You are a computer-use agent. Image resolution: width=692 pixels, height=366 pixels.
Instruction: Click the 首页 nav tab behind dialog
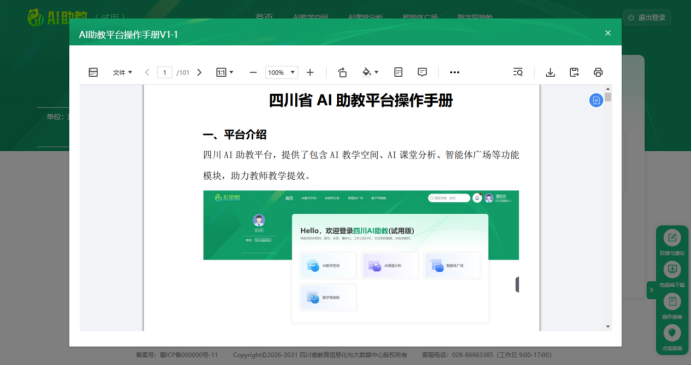[264, 16]
